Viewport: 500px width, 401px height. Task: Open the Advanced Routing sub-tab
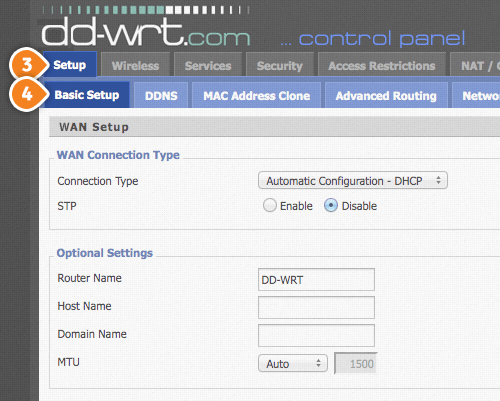point(386,96)
